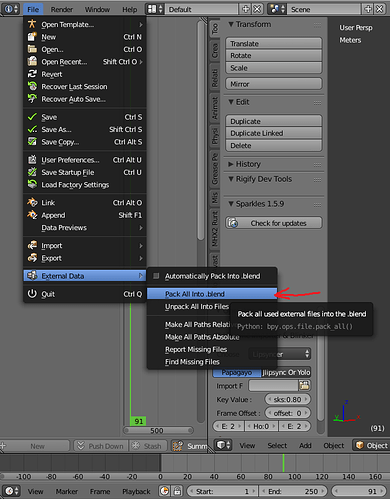Open the scene browse icon
390x499 pixels.
(x=277, y=9)
